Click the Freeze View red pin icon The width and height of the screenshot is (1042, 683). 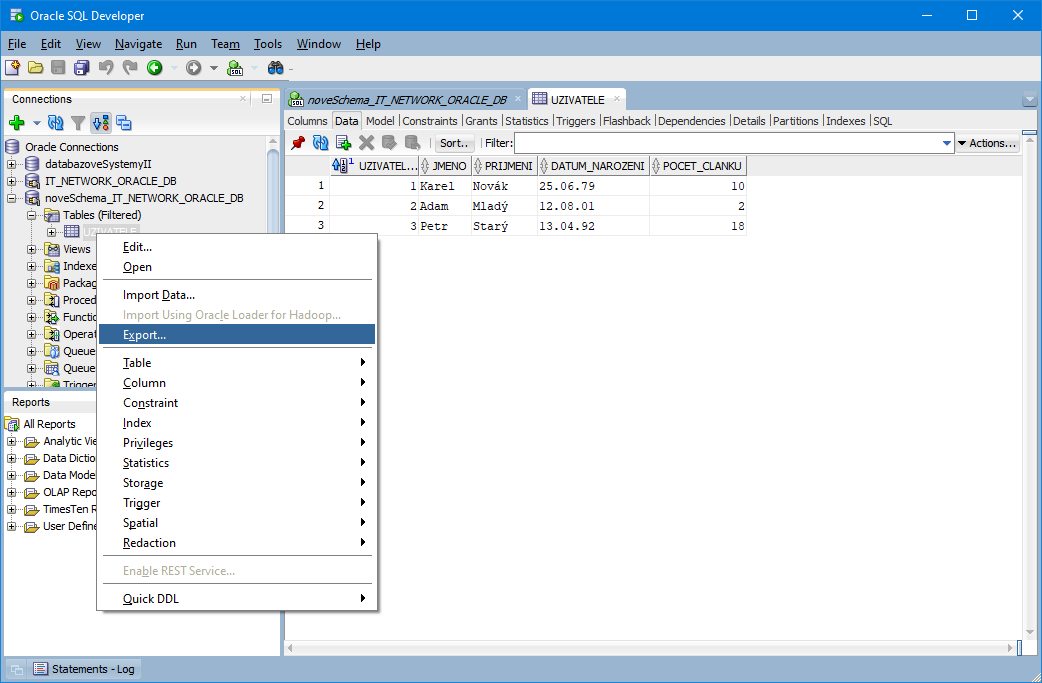(x=298, y=143)
